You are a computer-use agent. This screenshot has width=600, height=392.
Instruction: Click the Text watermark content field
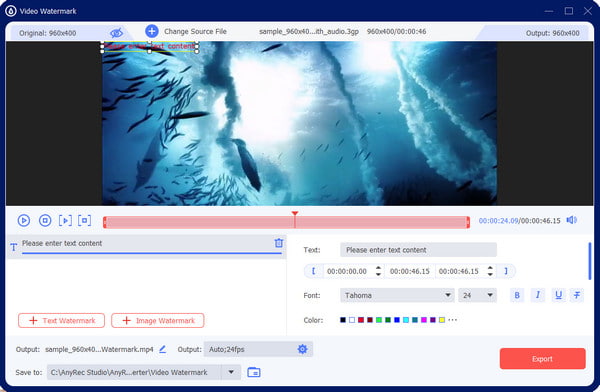(418, 250)
